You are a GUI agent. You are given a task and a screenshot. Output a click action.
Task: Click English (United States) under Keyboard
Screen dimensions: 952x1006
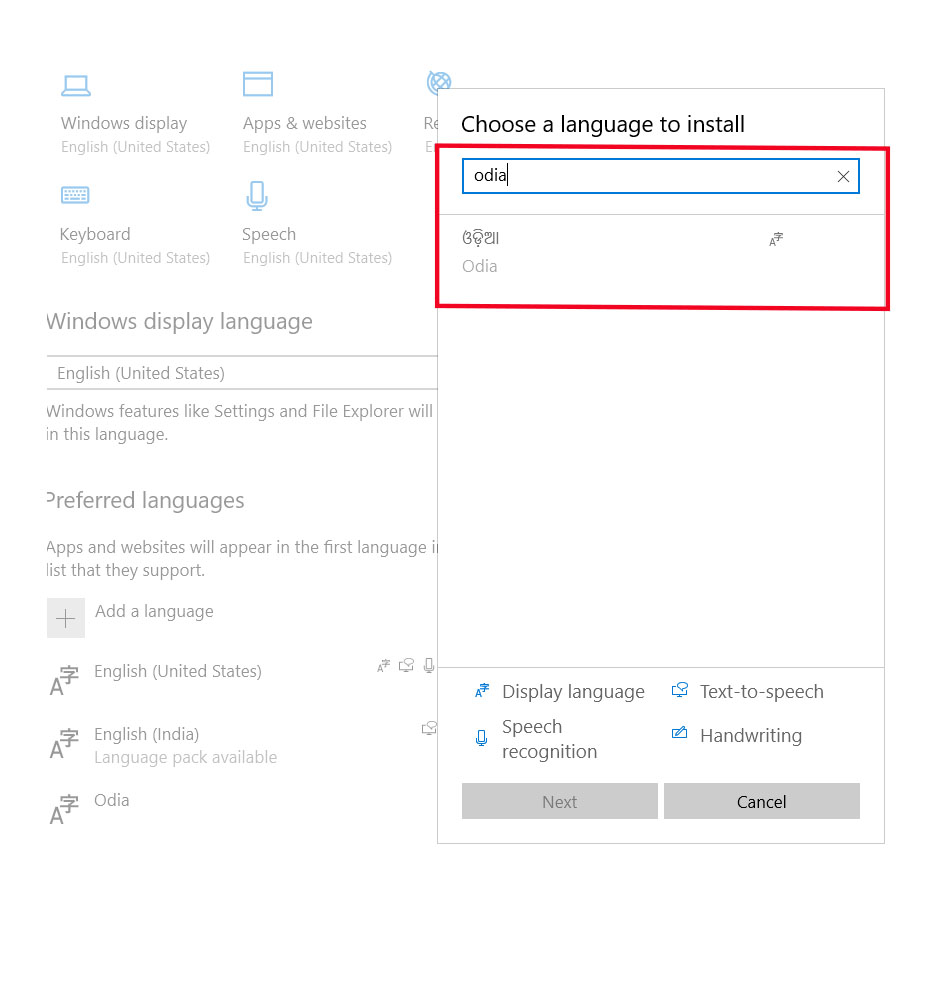pos(135,258)
